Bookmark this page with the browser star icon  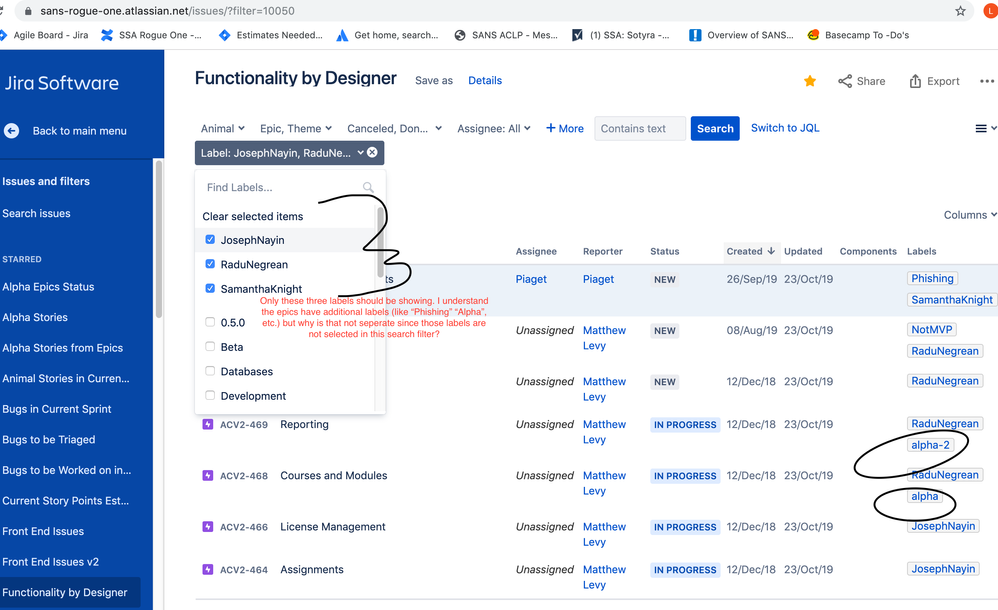pos(960,11)
